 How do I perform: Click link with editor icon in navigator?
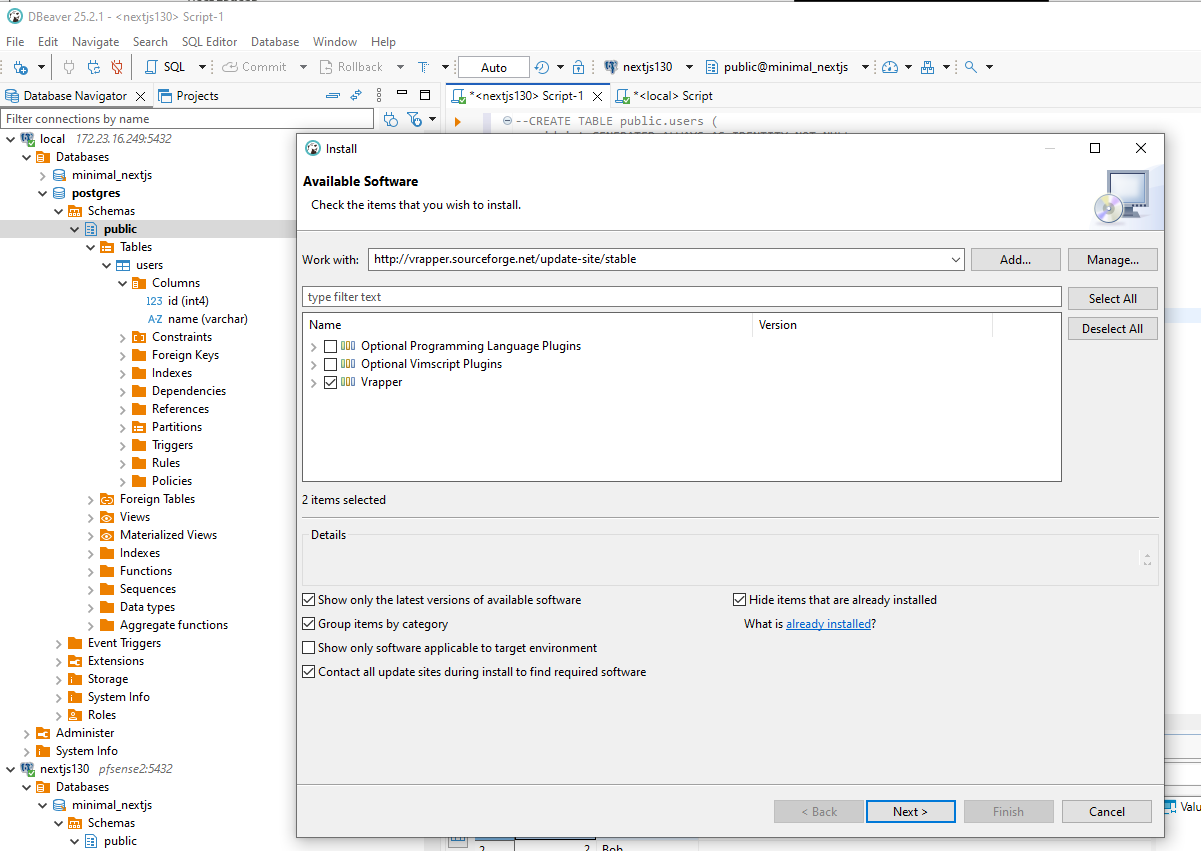click(x=356, y=96)
